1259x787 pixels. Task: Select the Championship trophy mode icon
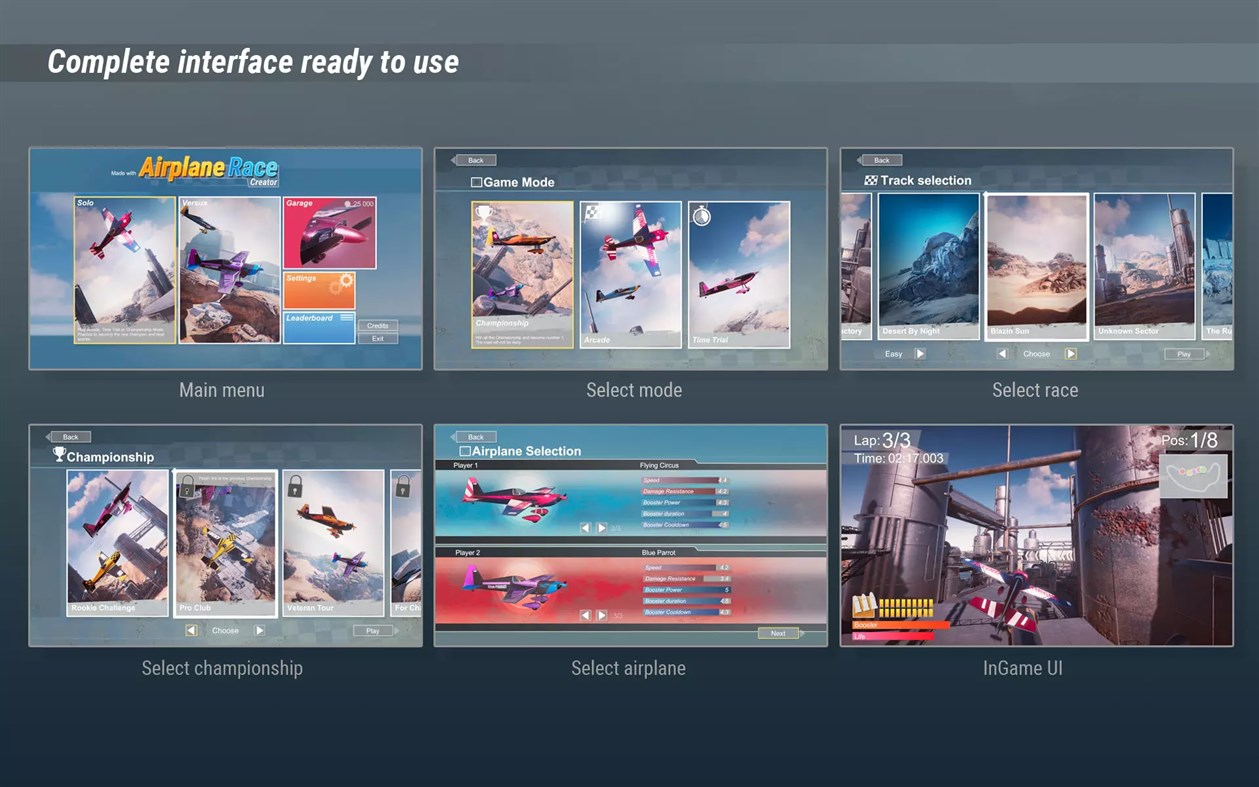pos(483,213)
